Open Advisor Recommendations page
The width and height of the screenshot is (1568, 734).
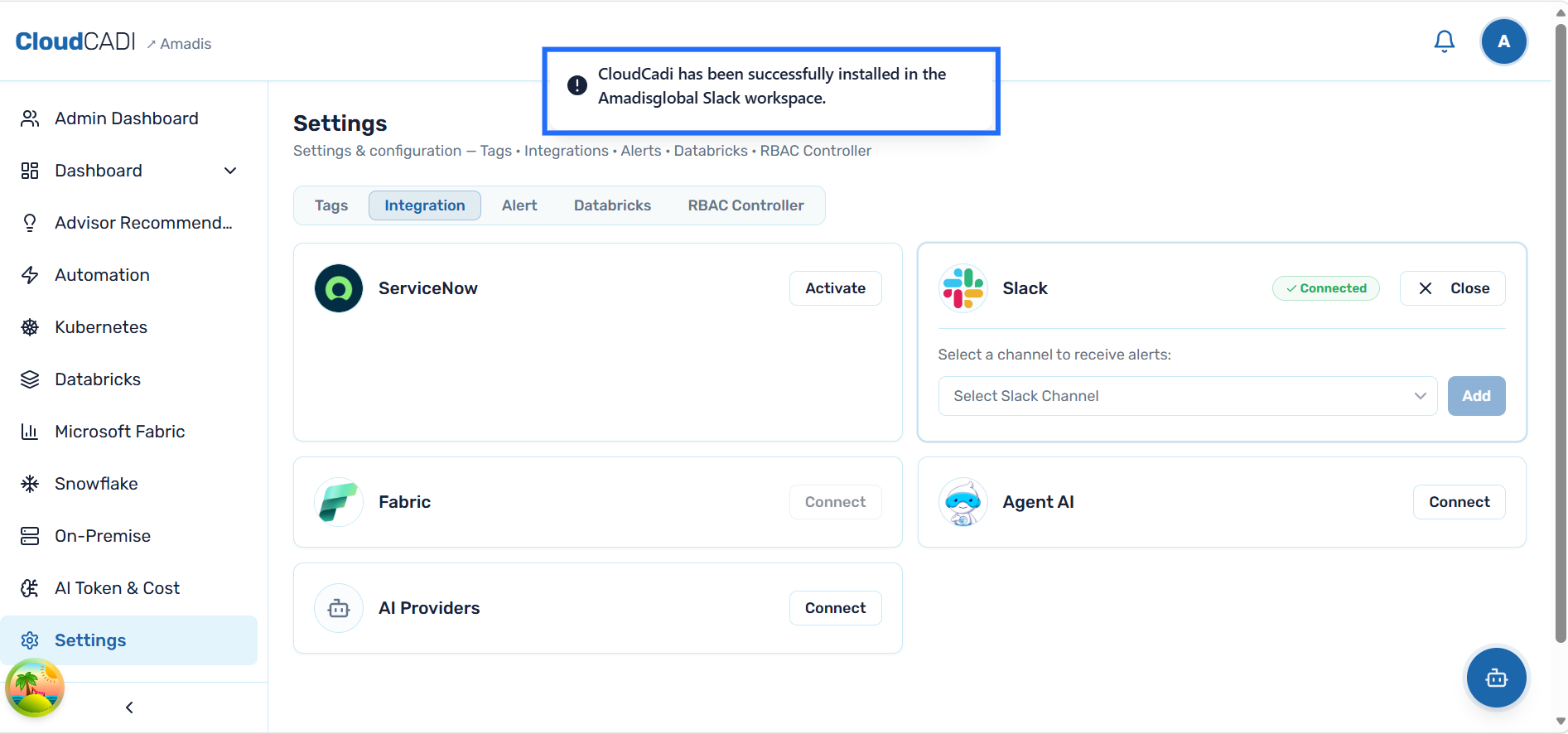coord(129,223)
